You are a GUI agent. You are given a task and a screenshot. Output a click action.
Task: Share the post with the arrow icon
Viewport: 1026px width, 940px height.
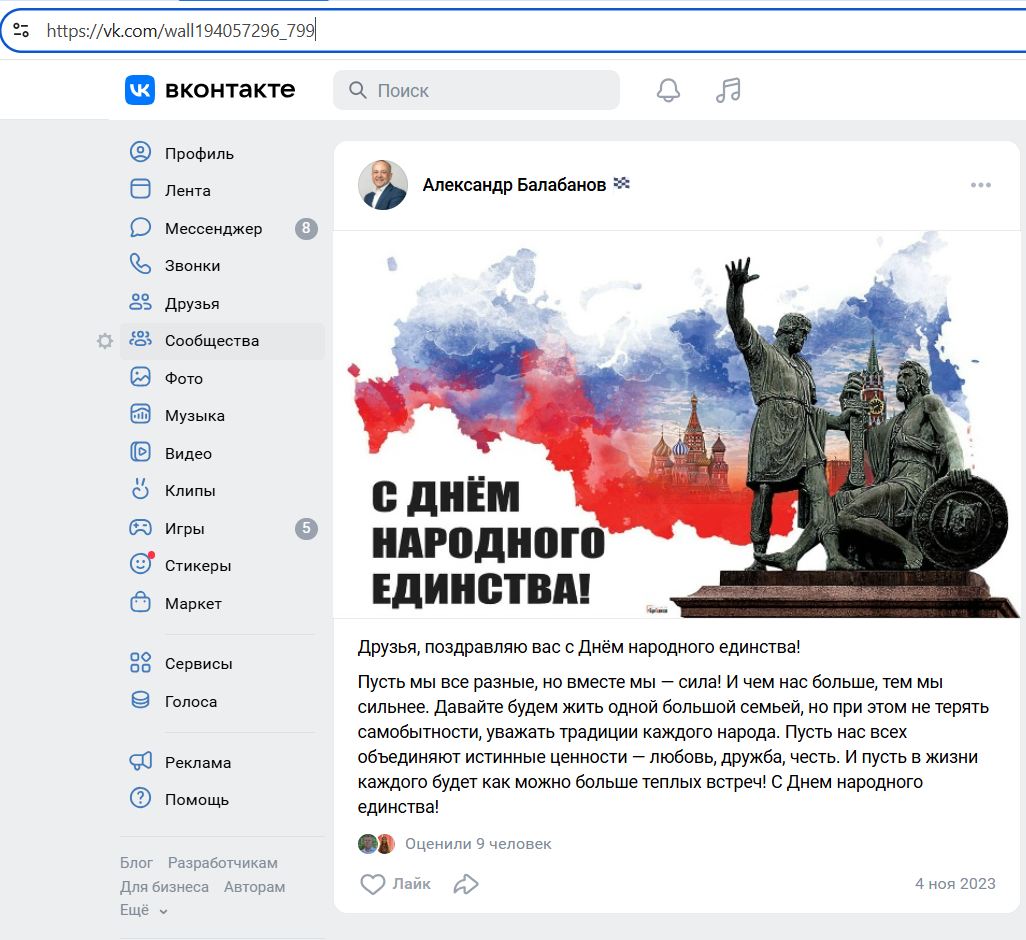[466, 884]
